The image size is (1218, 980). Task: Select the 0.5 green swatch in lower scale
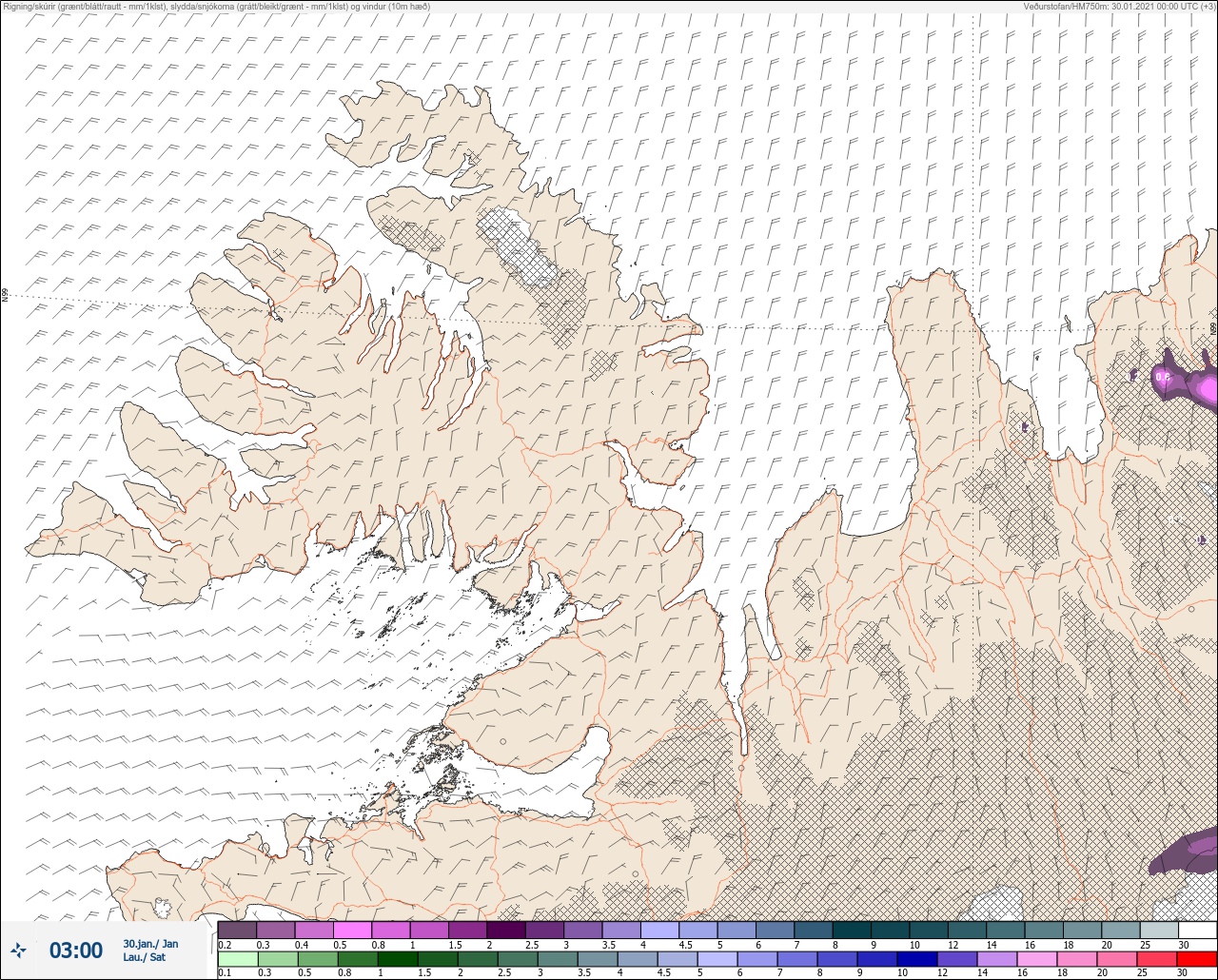coord(318,958)
